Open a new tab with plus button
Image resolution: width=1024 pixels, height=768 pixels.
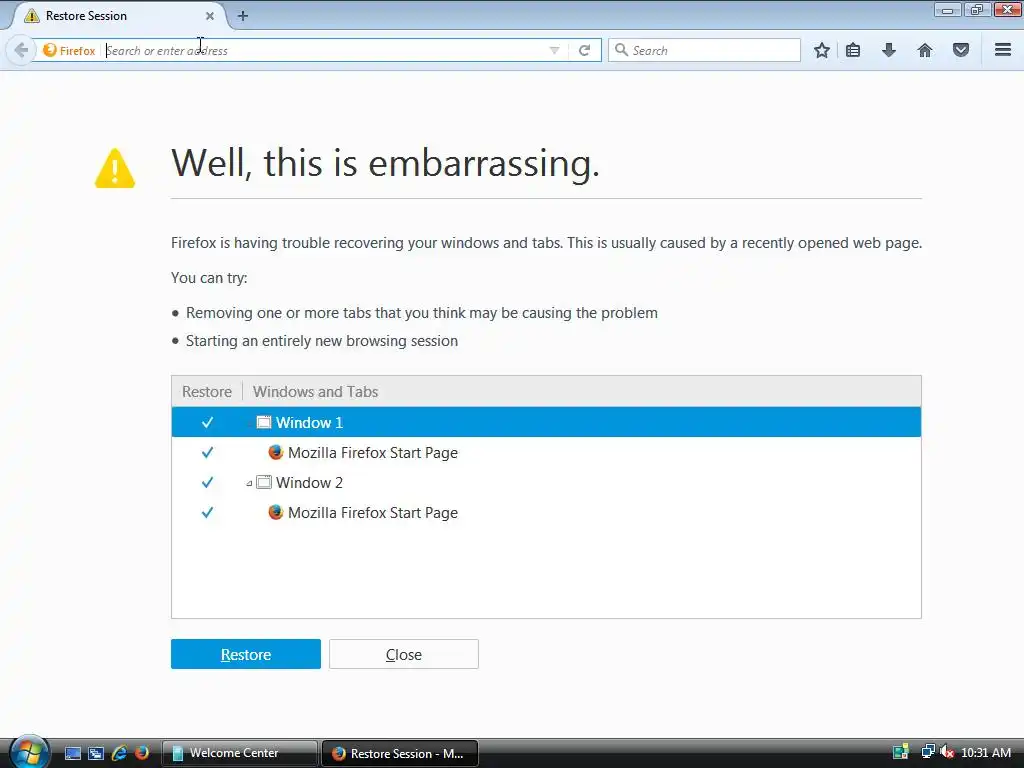tap(242, 16)
